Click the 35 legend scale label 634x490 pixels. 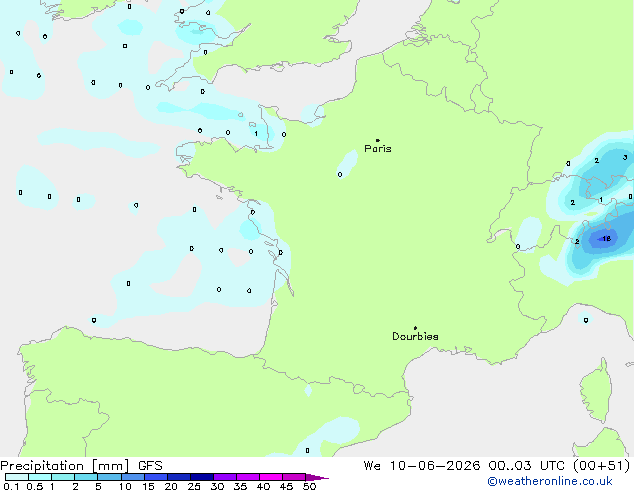(x=240, y=486)
